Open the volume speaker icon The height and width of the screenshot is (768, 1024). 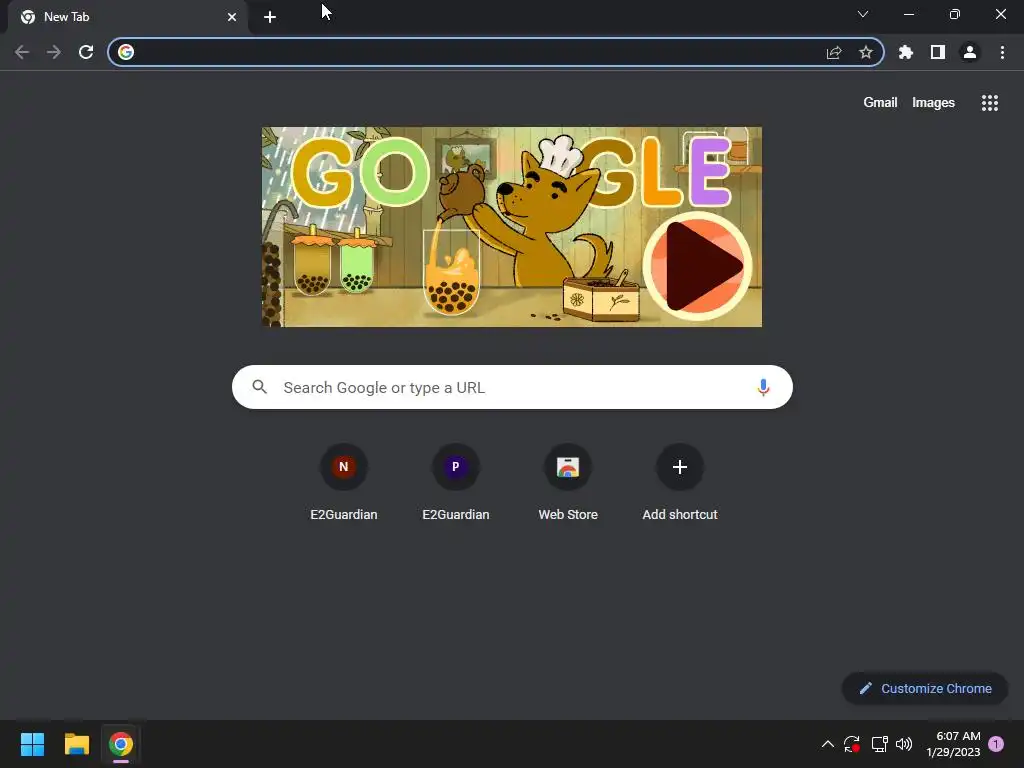click(x=904, y=744)
